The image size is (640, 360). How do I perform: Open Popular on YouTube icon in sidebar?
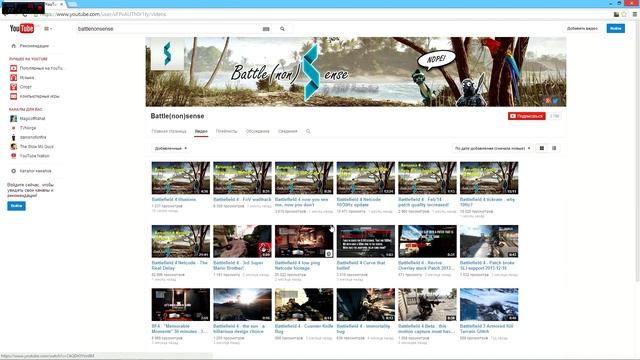click(x=13, y=68)
